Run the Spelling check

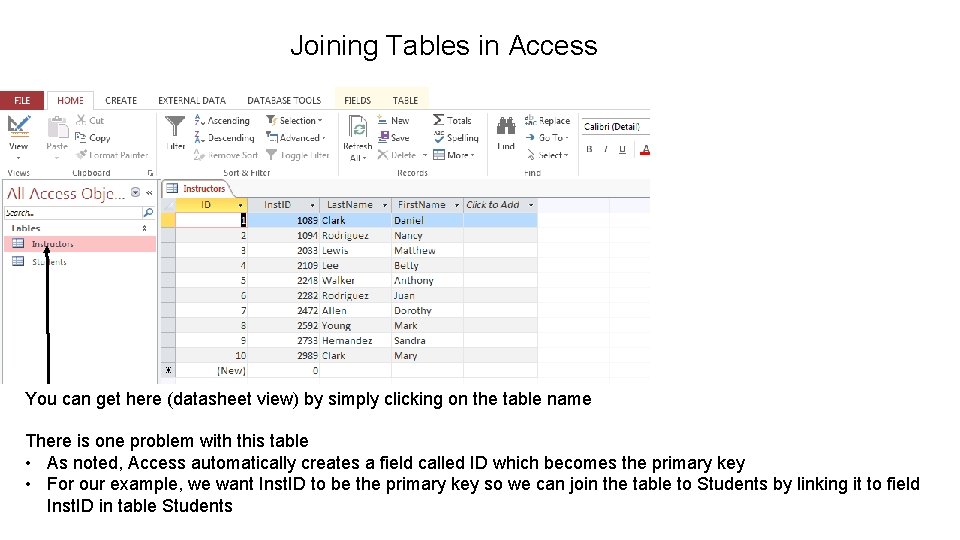pos(456,138)
